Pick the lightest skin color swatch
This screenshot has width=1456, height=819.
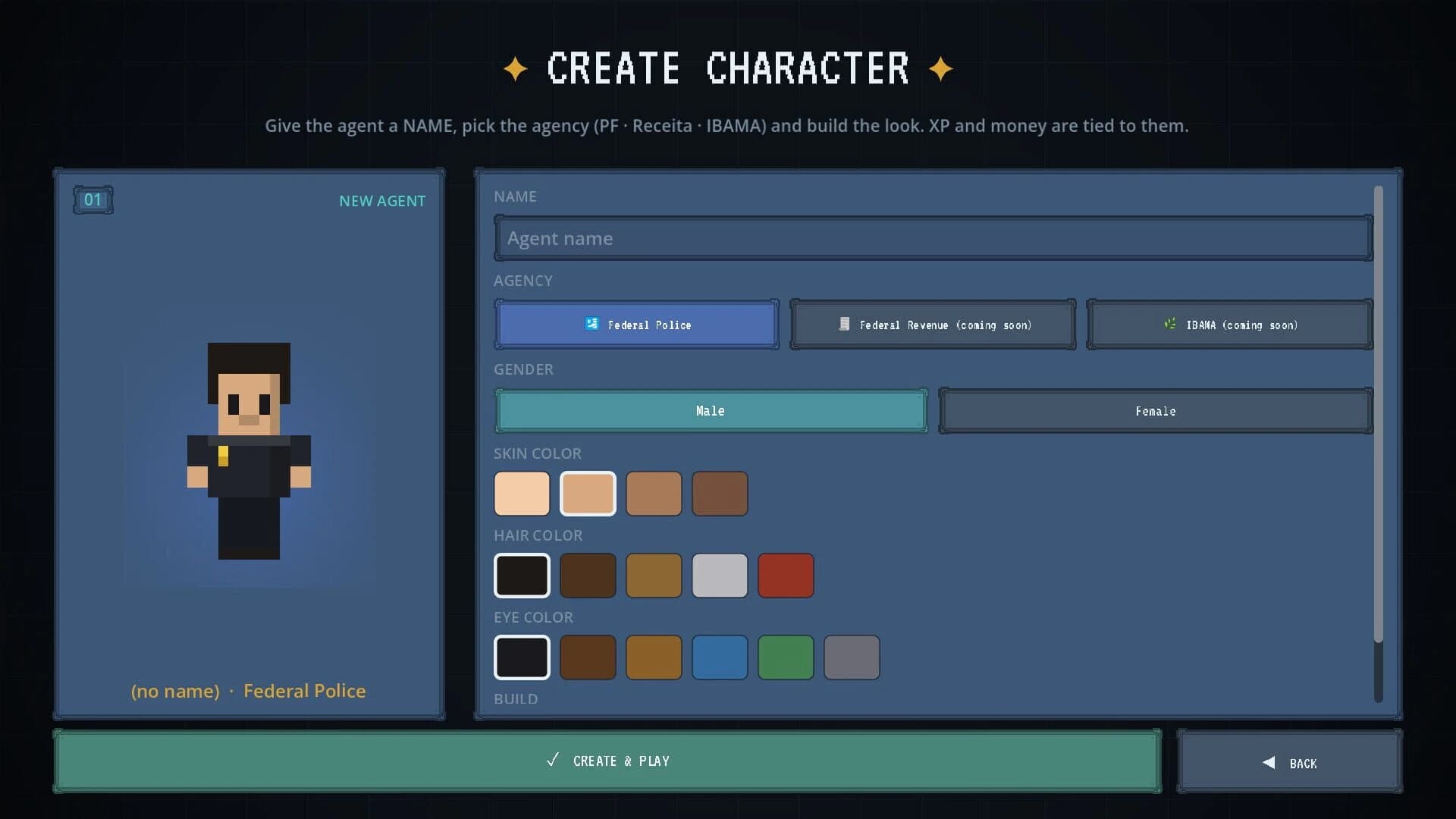[x=522, y=494]
